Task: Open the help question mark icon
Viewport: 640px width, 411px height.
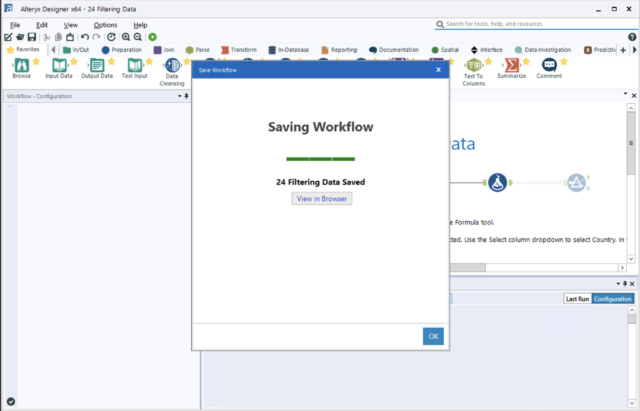Action: 632,37
